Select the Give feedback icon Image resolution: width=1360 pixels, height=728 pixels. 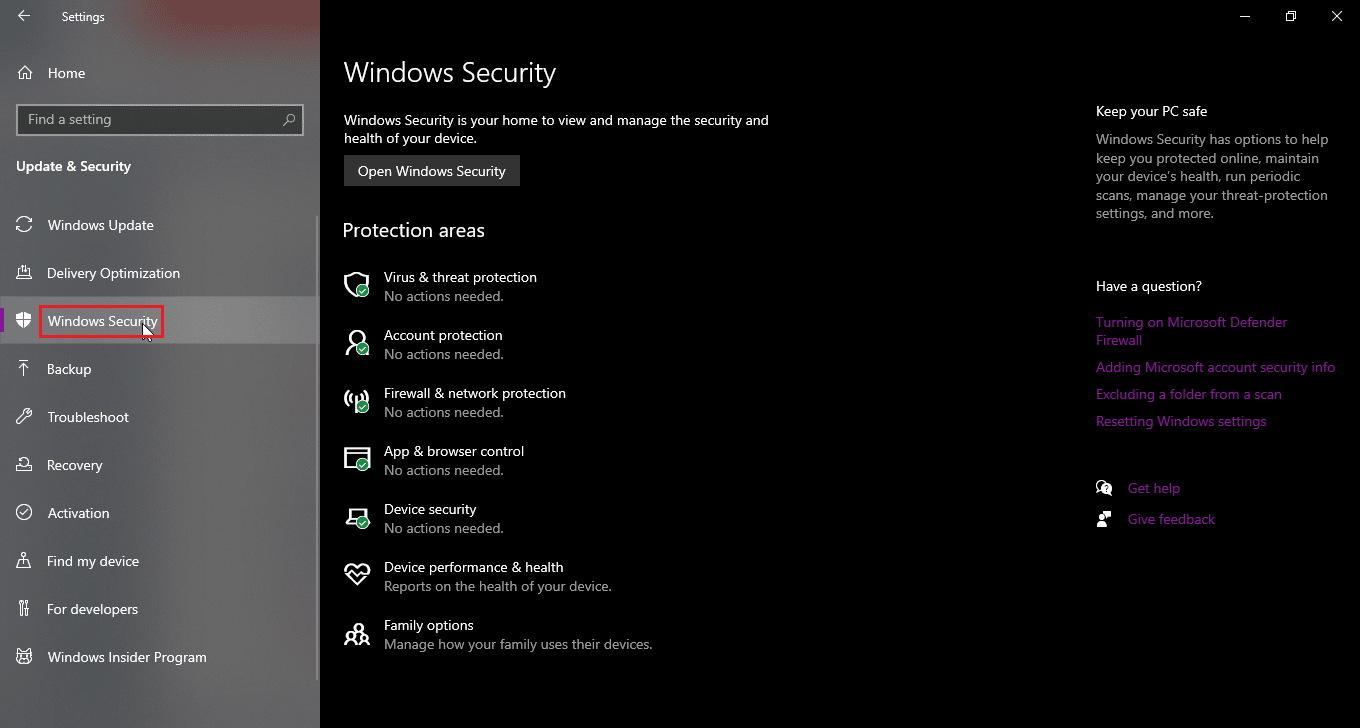coord(1104,518)
